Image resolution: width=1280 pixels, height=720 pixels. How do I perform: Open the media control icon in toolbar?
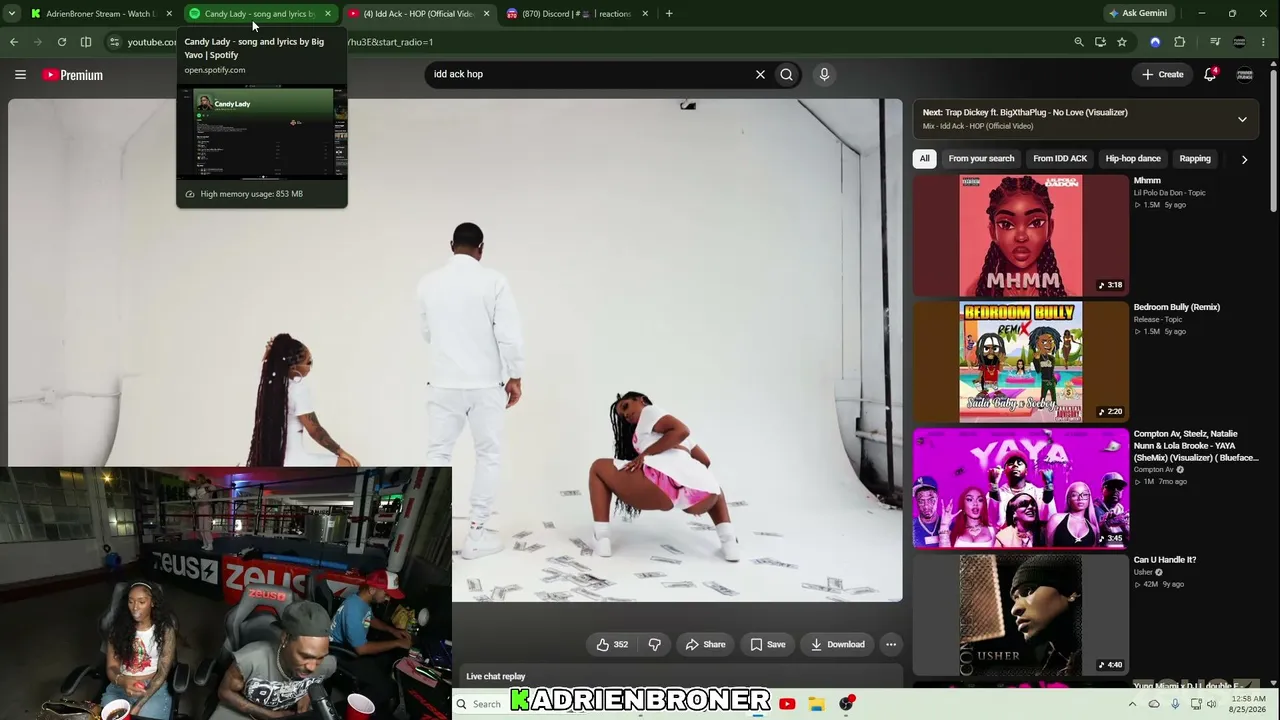coord(1215,42)
